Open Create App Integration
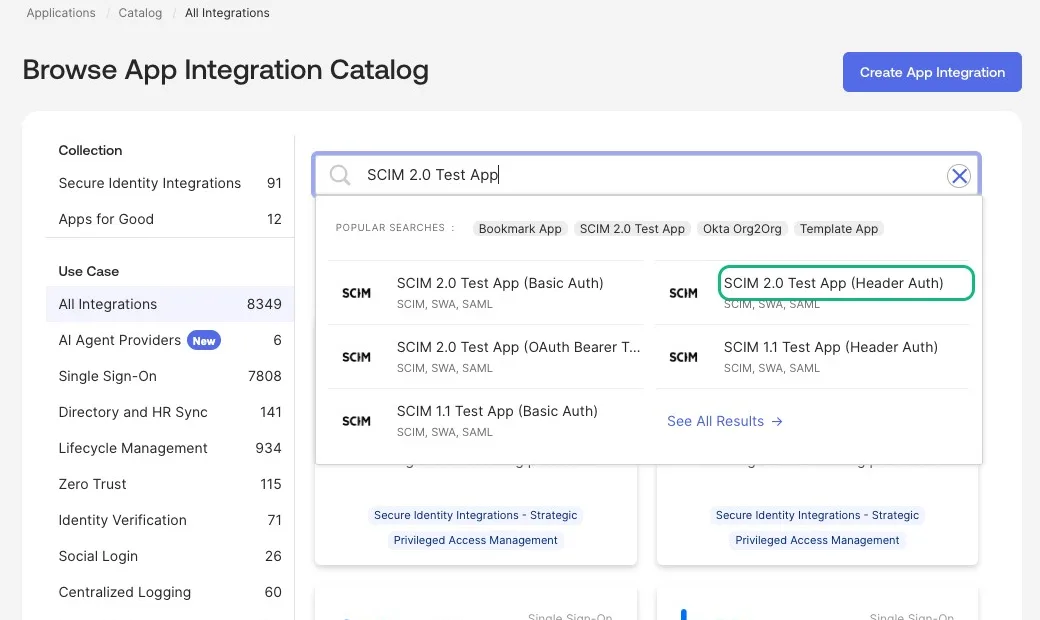This screenshot has width=1040, height=620. (932, 72)
